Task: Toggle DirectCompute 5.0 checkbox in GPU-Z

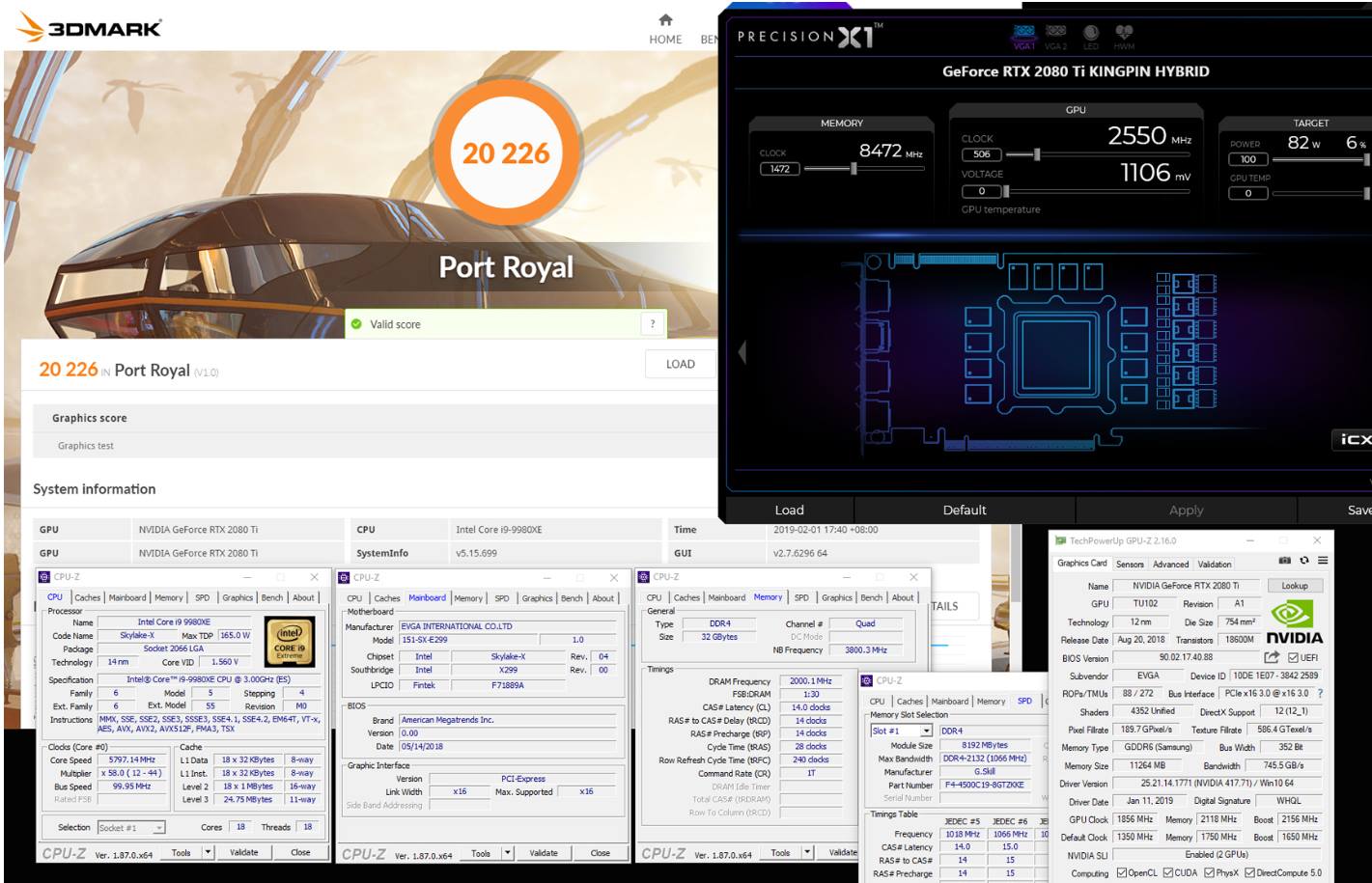Action: tap(1249, 873)
